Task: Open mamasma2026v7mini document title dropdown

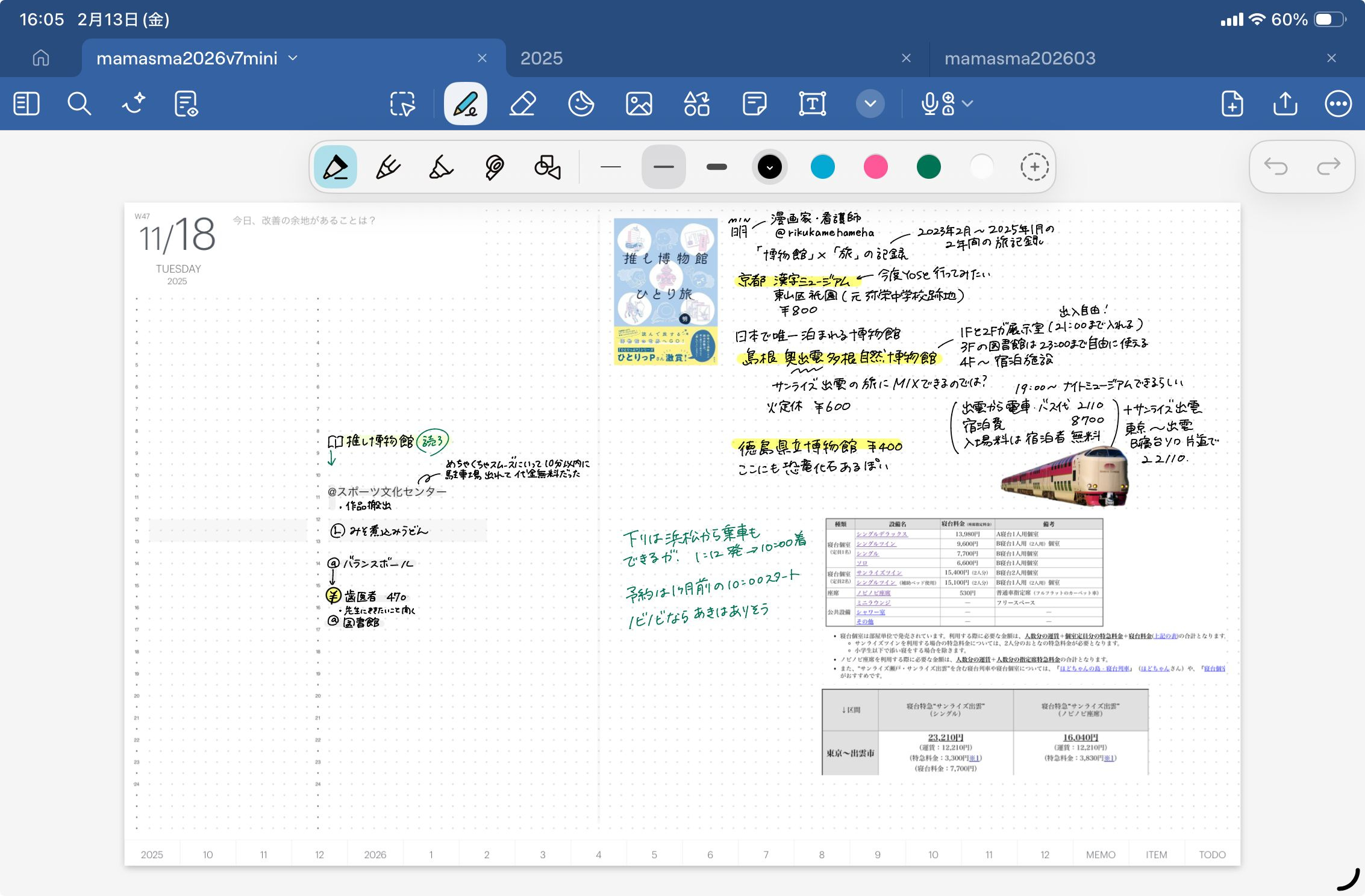Action: (293, 58)
